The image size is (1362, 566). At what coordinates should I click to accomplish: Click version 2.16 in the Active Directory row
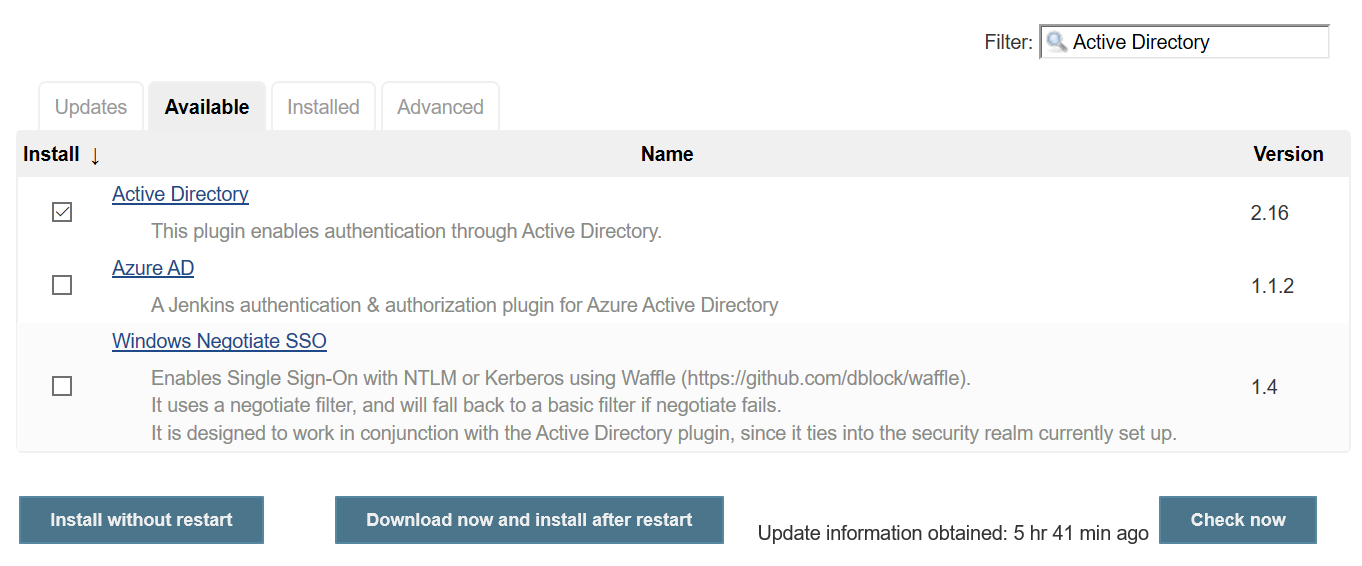click(1269, 213)
